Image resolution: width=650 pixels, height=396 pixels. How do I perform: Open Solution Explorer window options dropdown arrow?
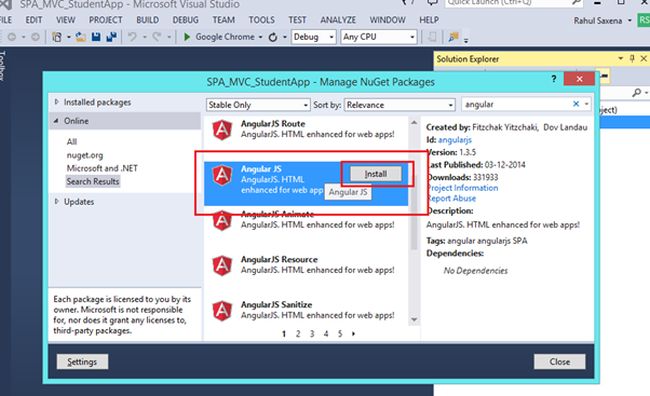[621, 58]
